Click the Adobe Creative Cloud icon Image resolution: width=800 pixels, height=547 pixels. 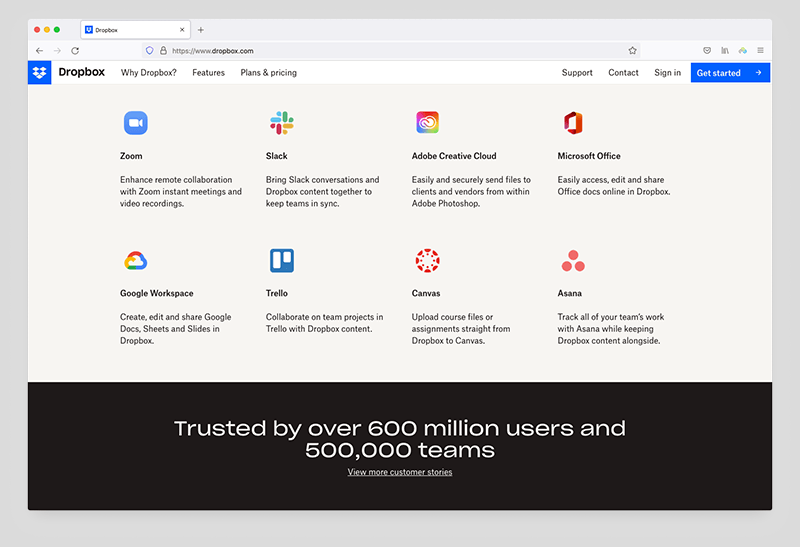pyautogui.click(x=427, y=122)
